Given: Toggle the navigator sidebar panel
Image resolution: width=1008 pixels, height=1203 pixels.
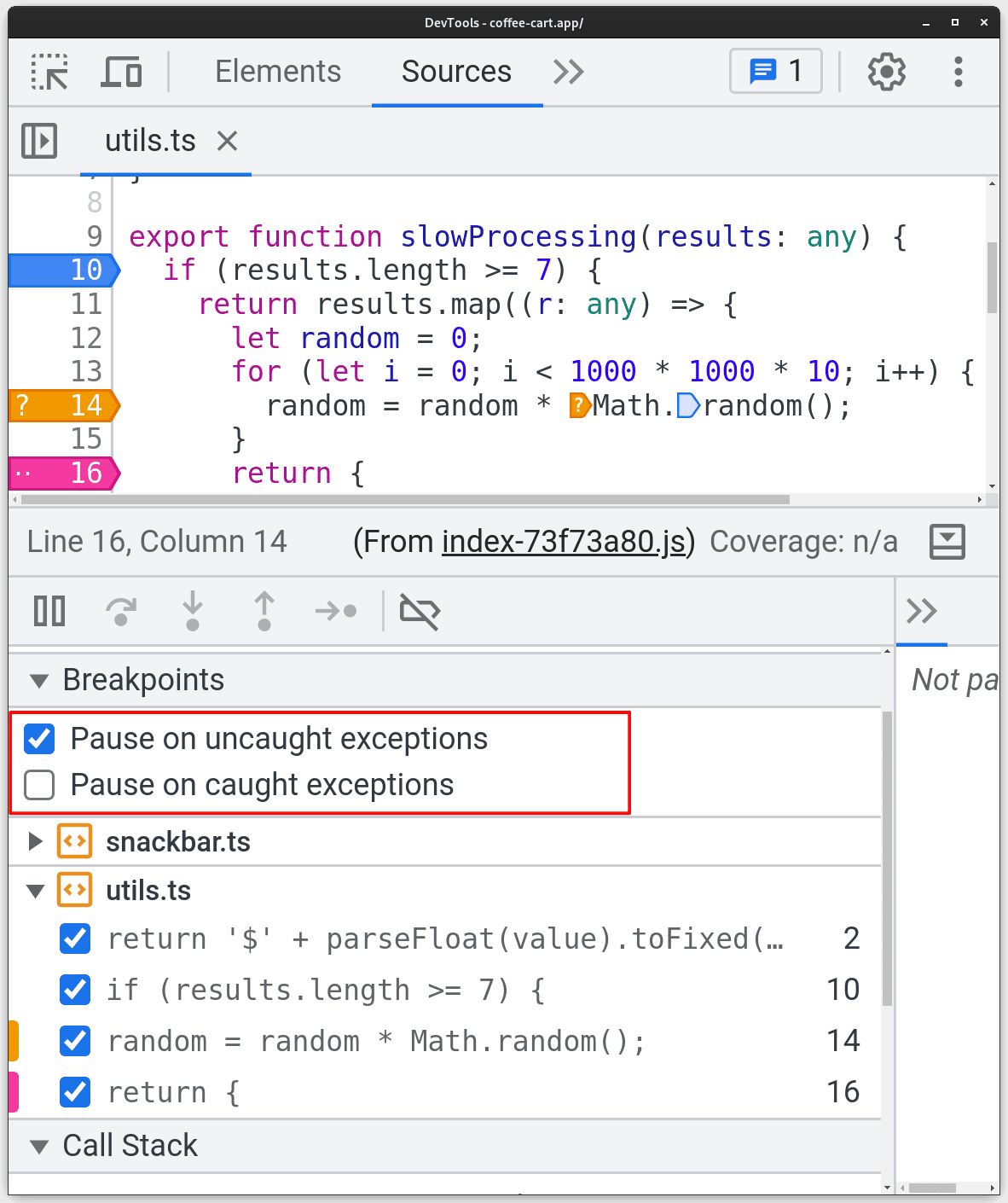Looking at the screenshot, I should click(39, 141).
